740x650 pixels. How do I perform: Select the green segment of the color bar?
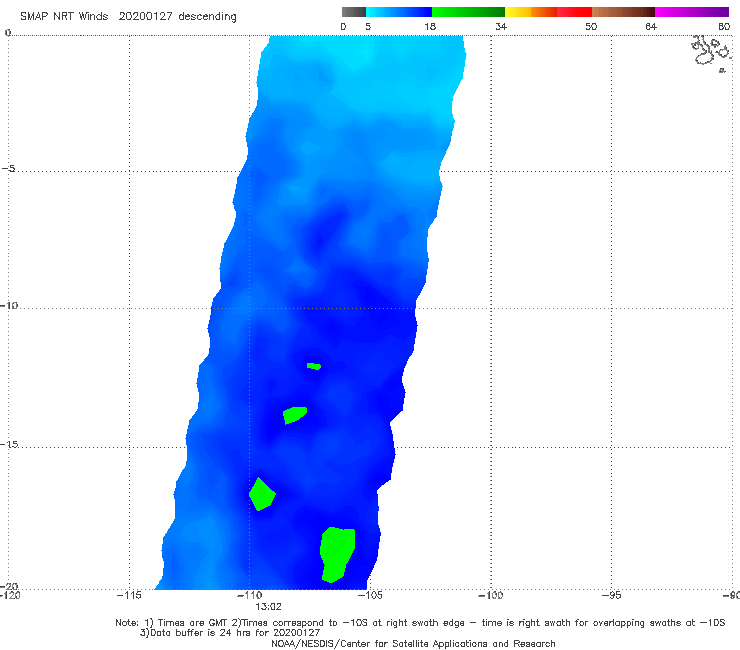[x=468, y=12]
